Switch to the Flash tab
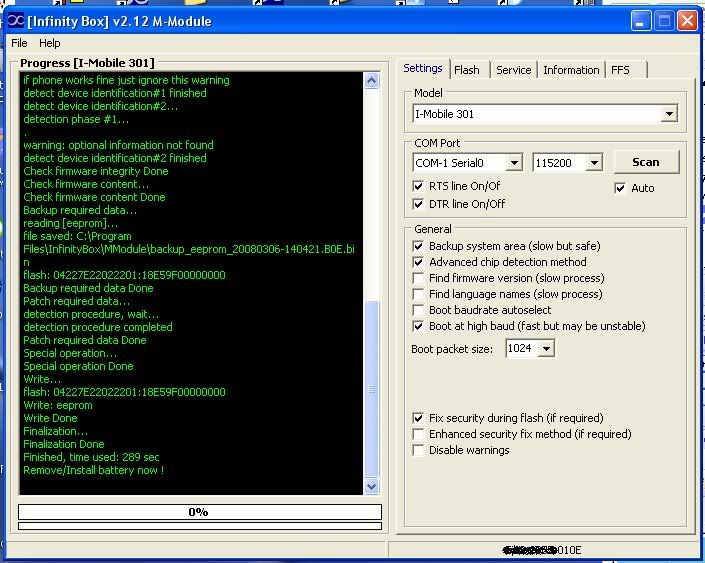705x563 pixels. pos(467,70)
